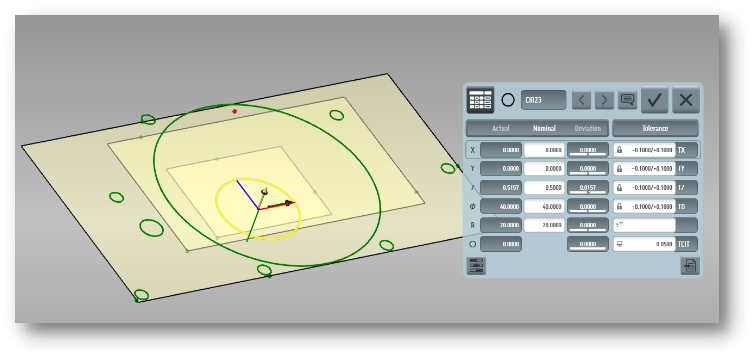This screenshot has width=756, height=360.
Task: Click the CIR23 feature name field
Action: 543,100
